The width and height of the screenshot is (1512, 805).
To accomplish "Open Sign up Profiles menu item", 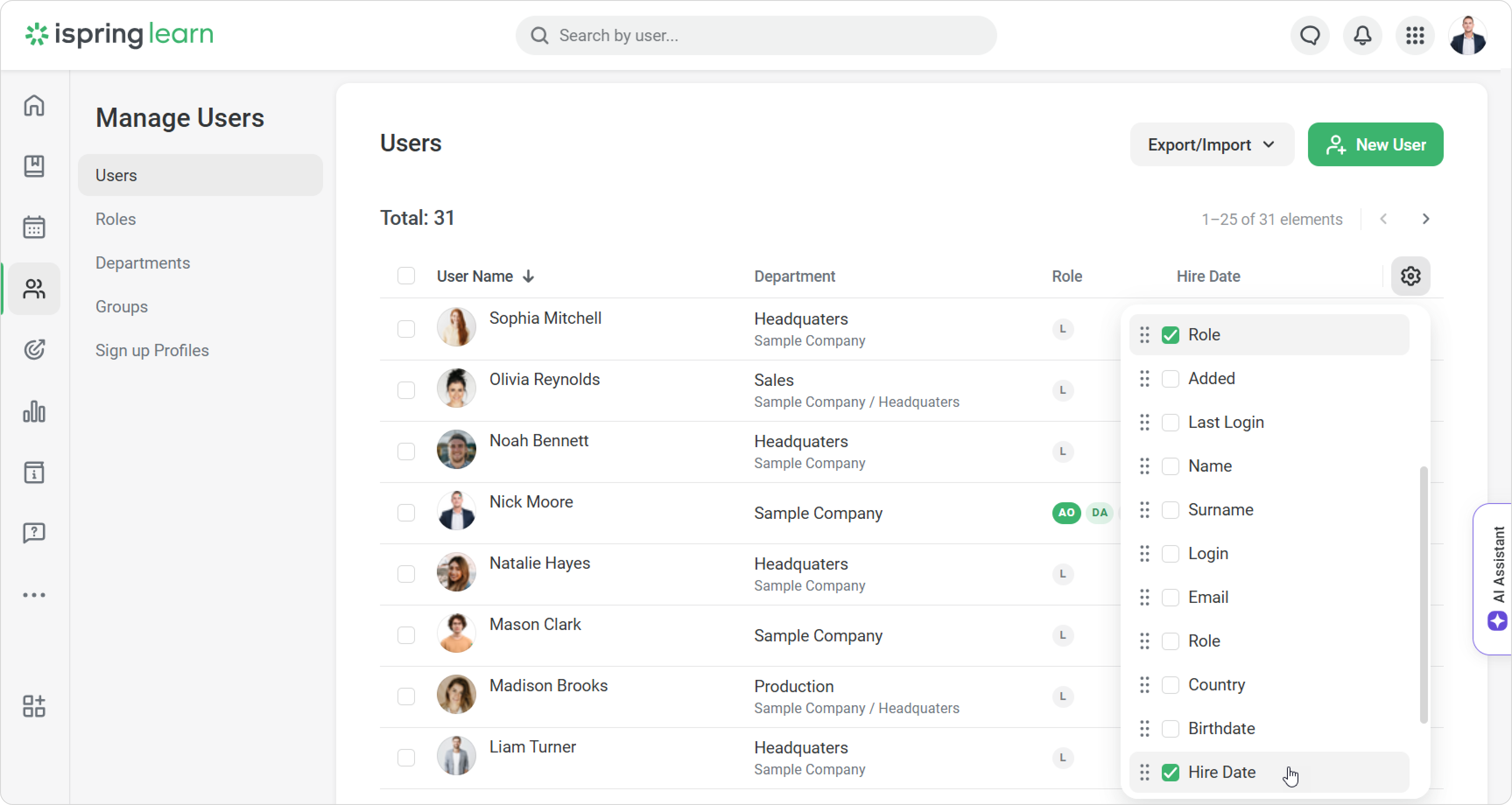I will click(x=152, y=350).
